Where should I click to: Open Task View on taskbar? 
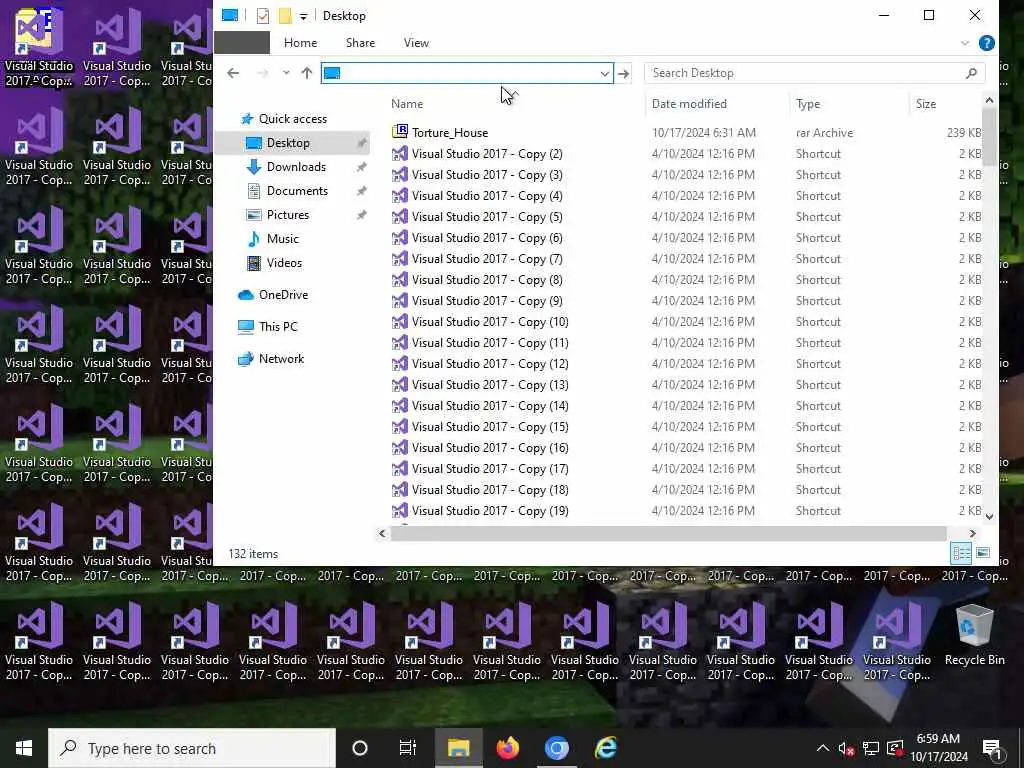click(x=408, y=748)
